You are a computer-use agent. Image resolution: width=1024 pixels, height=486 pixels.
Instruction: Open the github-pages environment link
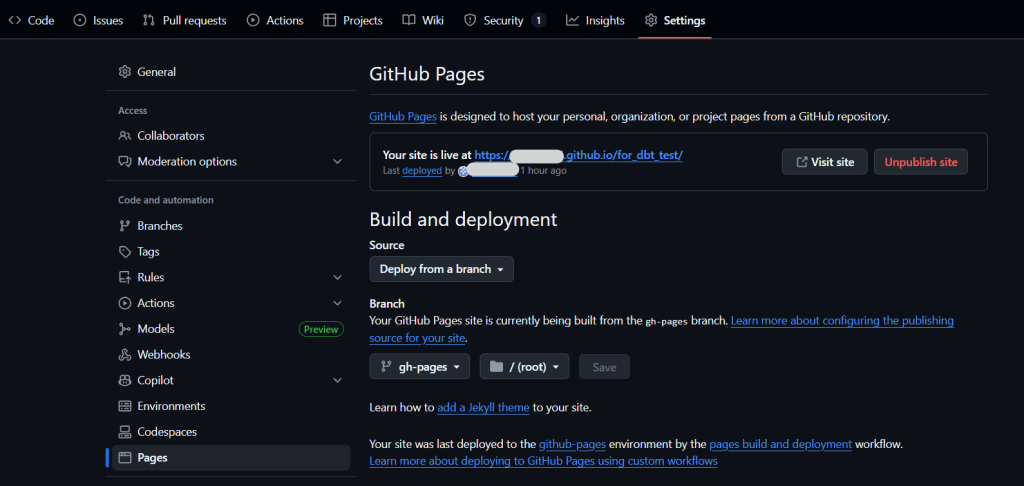coord(572,444)
